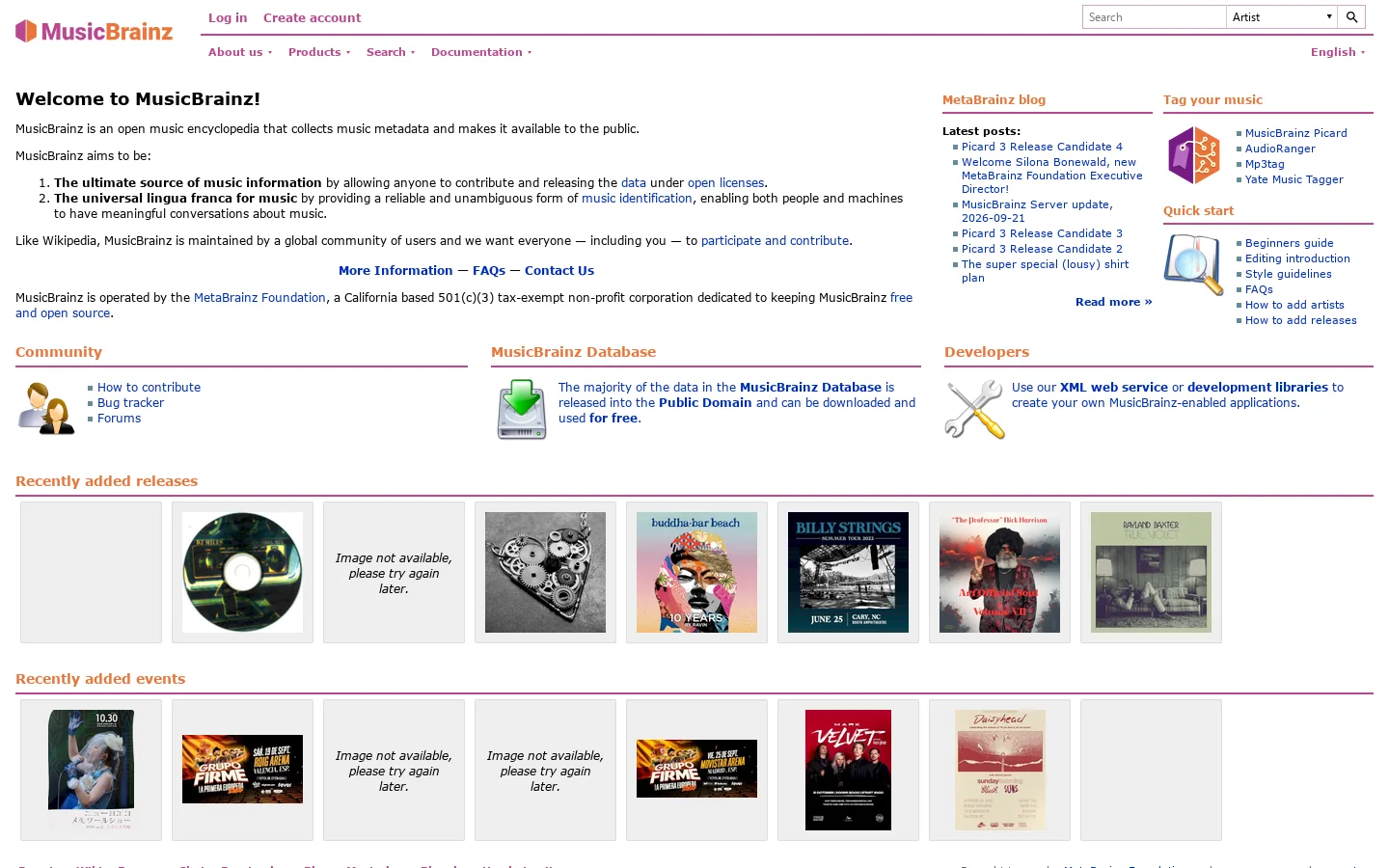
Task: Open the FAQs link below the intro
Action: click(x=489, y=271)
